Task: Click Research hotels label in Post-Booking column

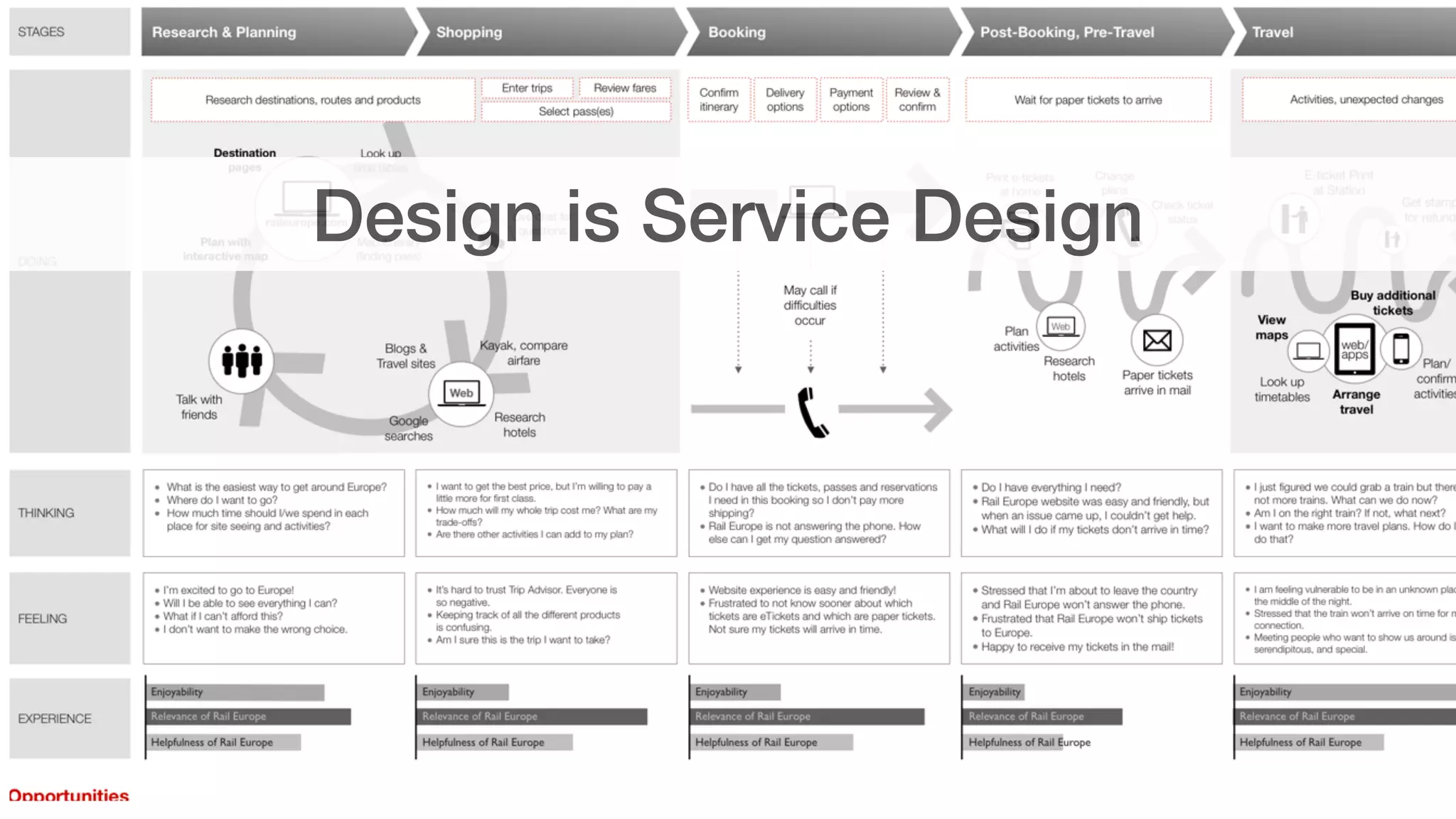Action: tap(1069, 369)
